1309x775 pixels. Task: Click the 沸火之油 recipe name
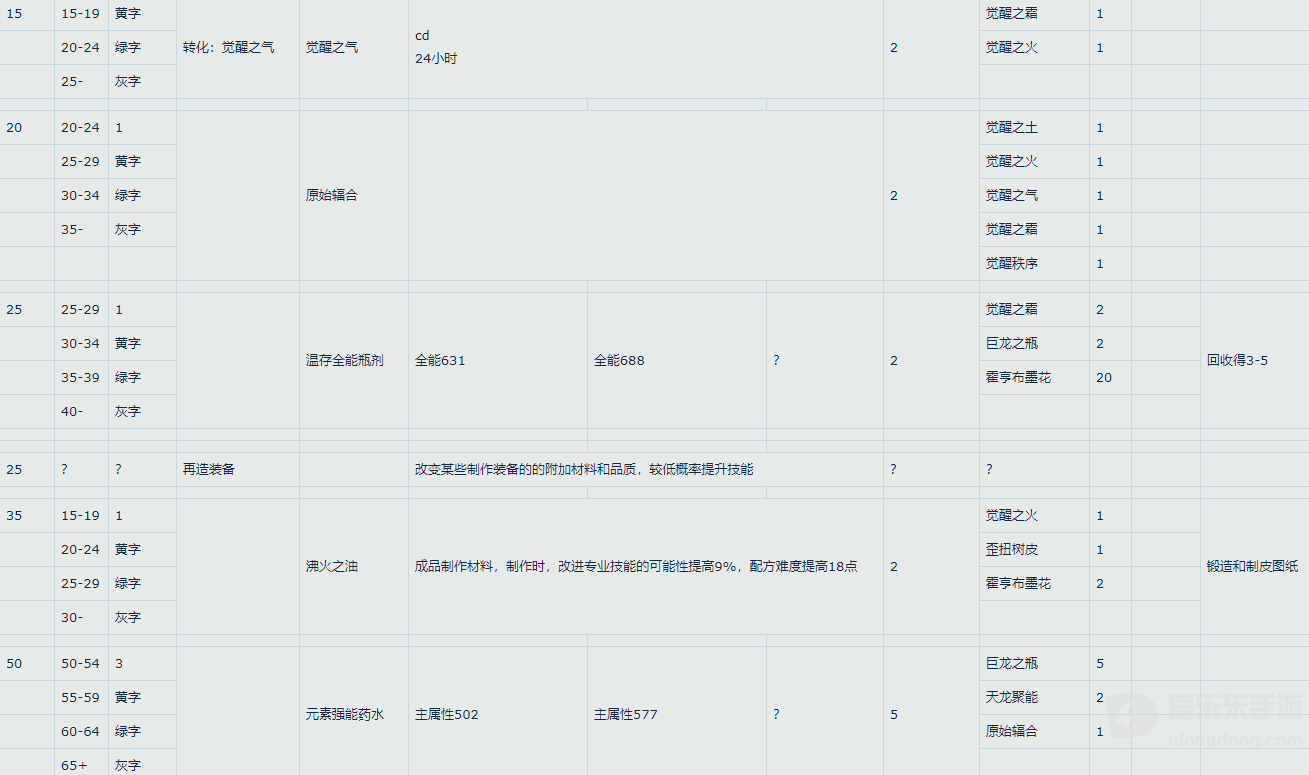click(331, 566)
